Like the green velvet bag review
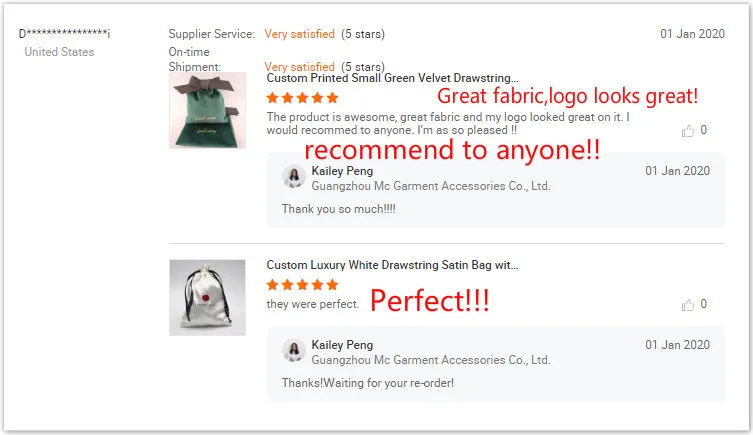 point(688,131)
